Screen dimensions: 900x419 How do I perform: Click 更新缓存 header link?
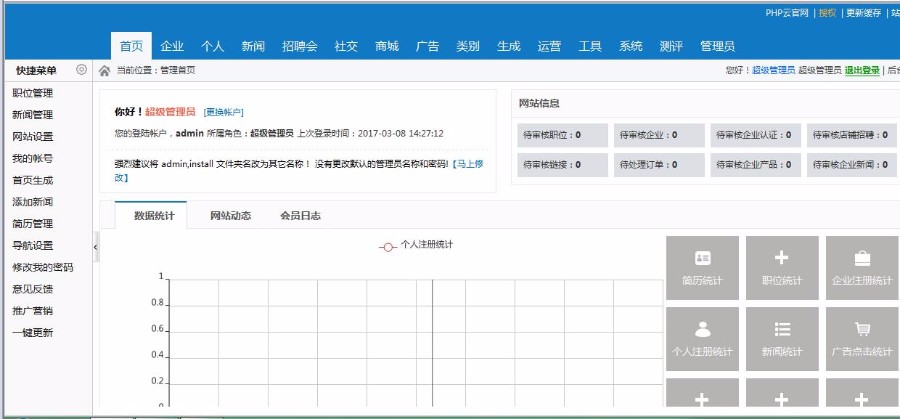864,13
